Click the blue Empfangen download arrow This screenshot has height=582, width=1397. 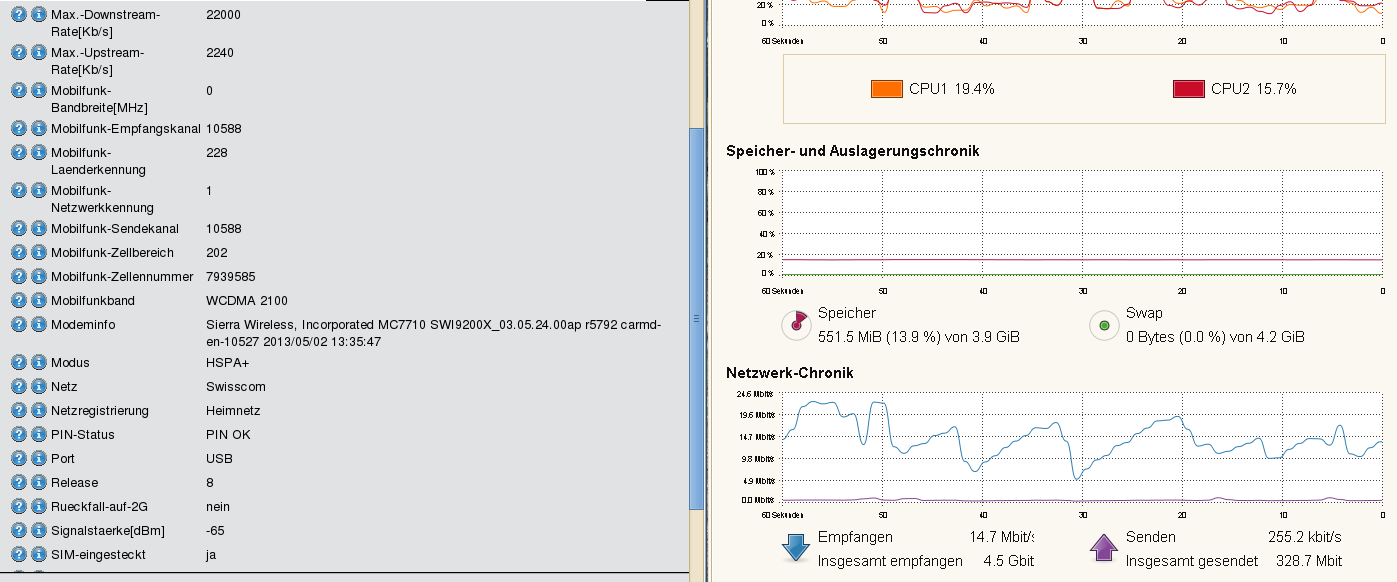tap(795, 547)
